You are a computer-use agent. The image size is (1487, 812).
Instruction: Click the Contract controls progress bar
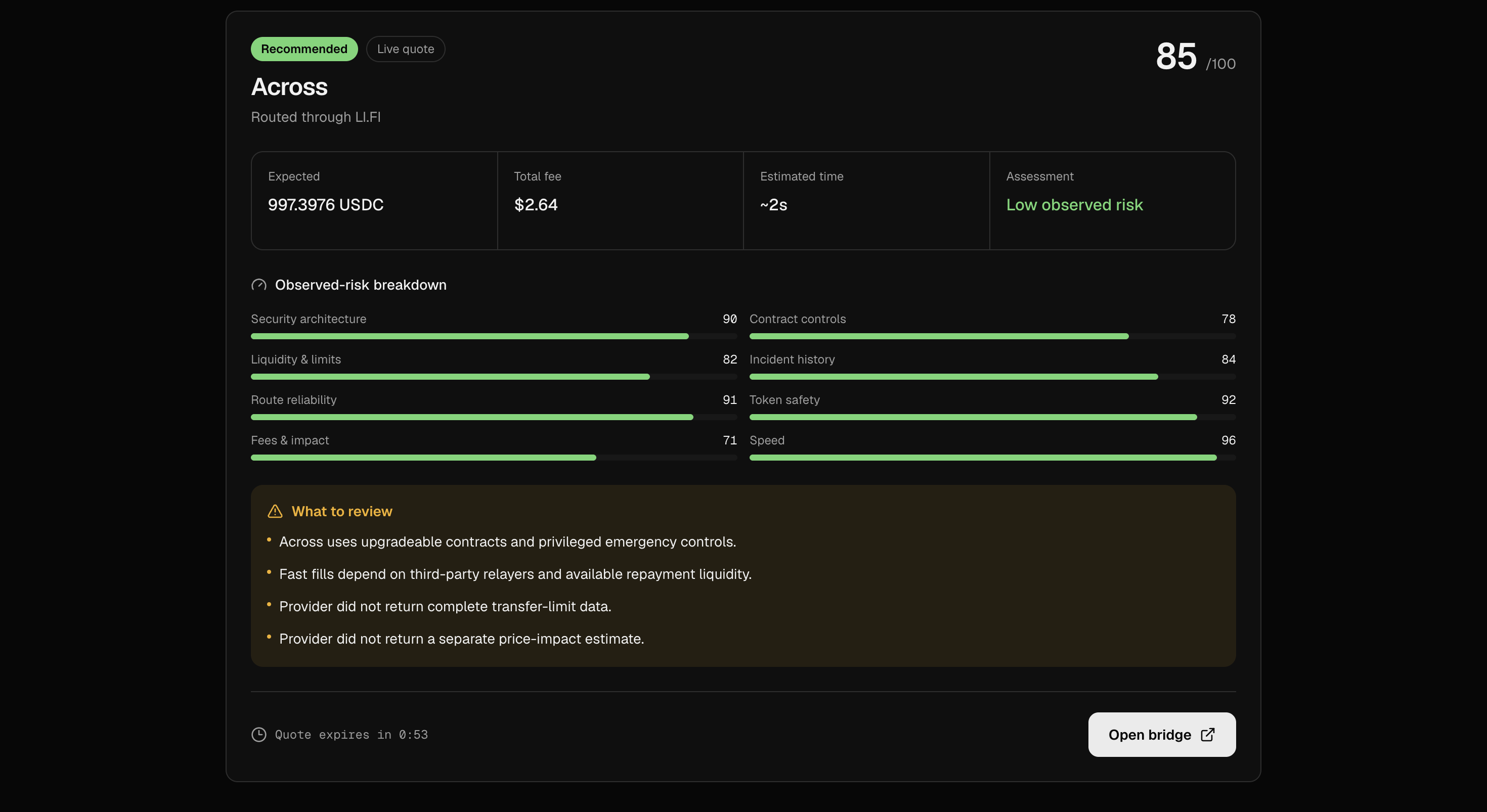pyautogui.click(x=992, y=336)
